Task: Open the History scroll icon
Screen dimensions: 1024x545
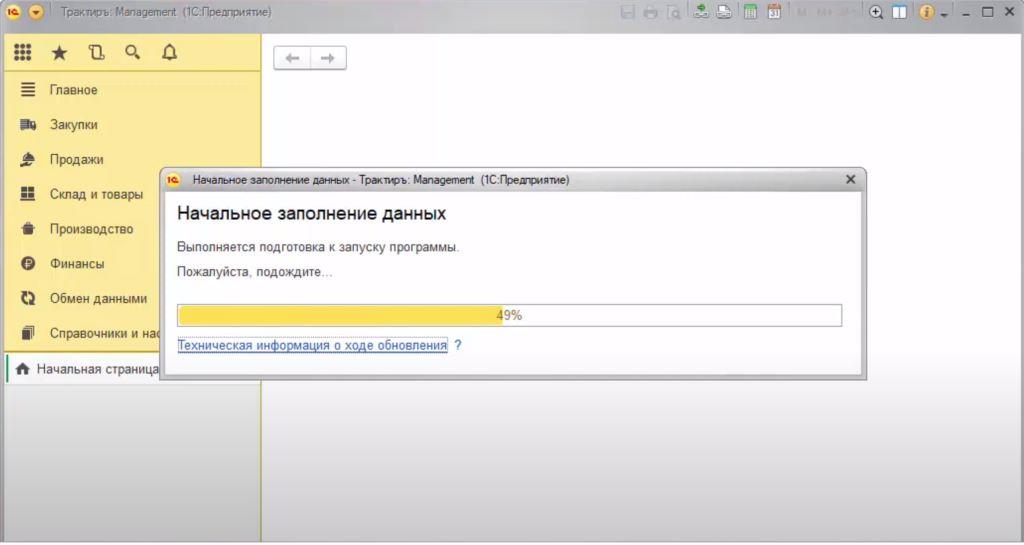Action: [96, 53]
